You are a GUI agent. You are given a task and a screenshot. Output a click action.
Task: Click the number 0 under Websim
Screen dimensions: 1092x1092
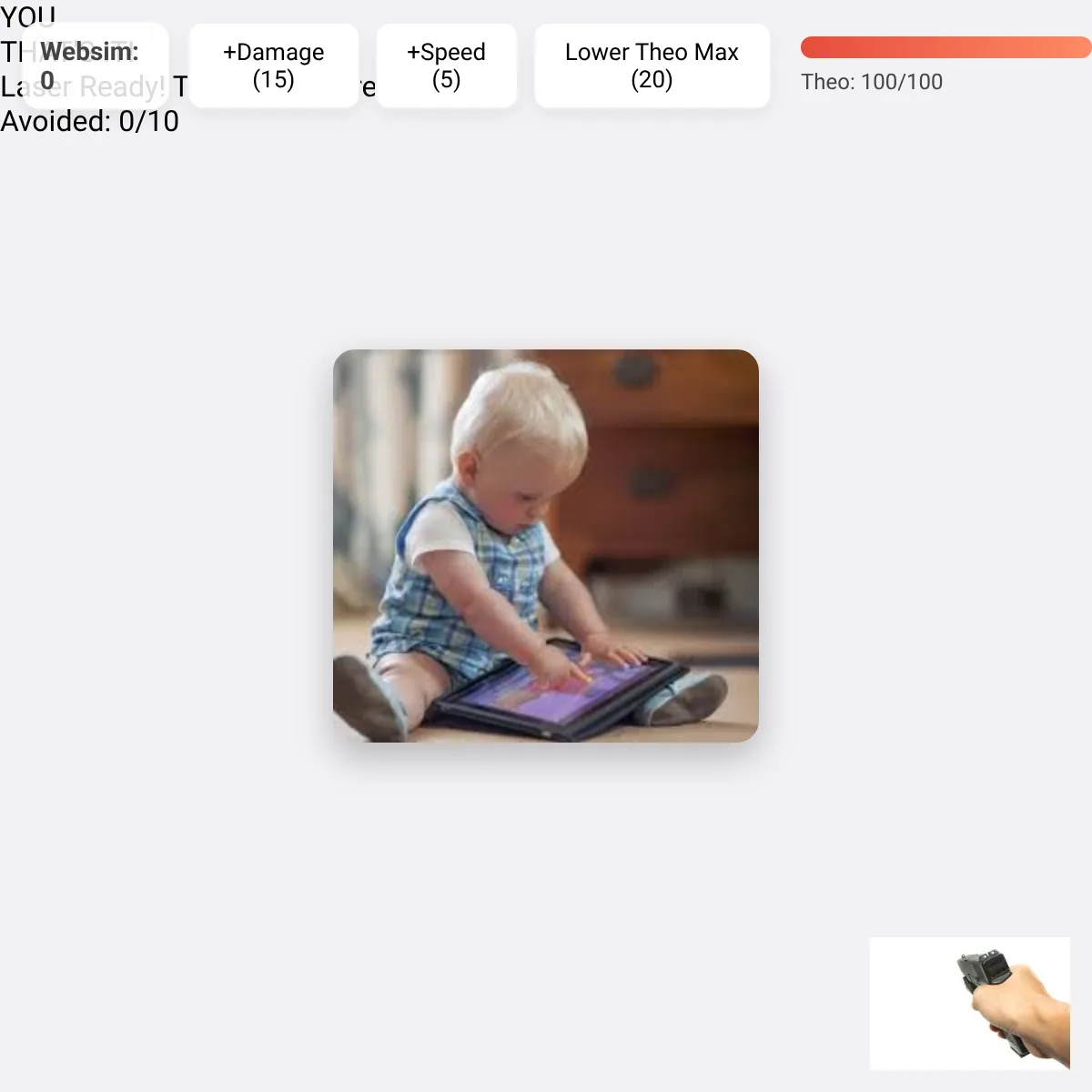(x=47, y=79)
